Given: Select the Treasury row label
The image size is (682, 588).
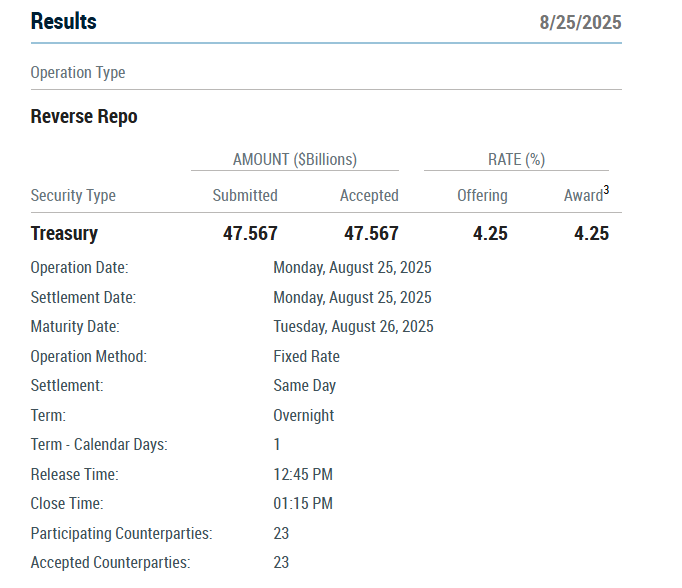Looking at the screenshot, I should [64, 234].
